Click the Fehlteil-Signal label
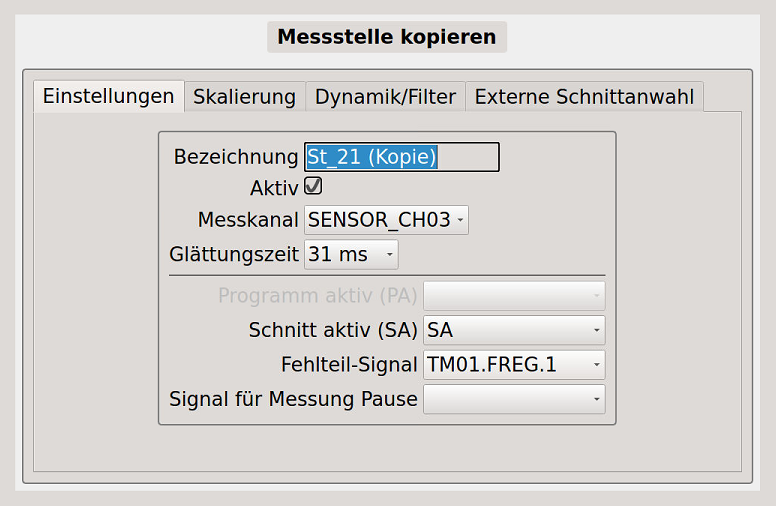 click(349, 364)
